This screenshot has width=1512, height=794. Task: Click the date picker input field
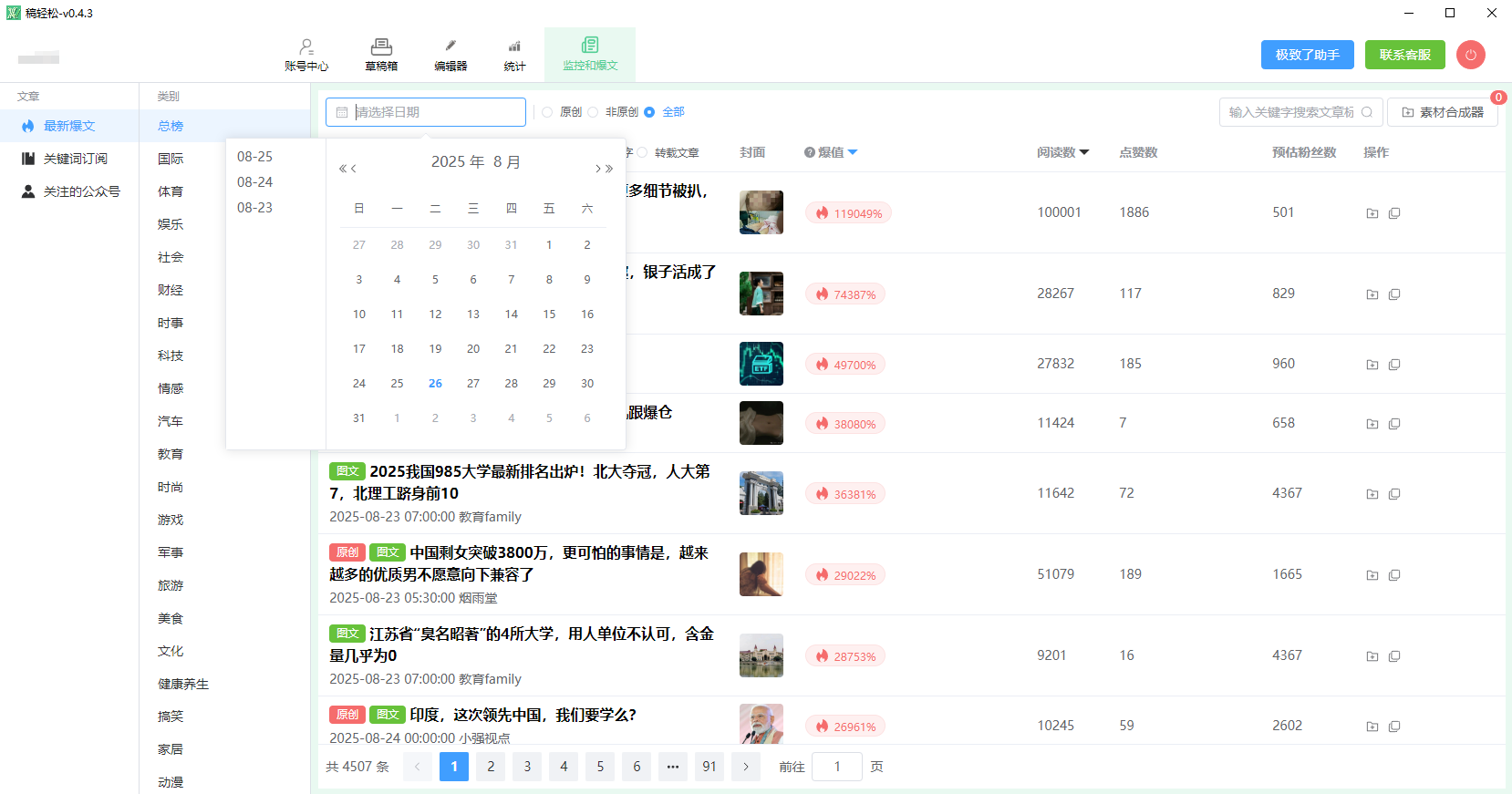426,112
